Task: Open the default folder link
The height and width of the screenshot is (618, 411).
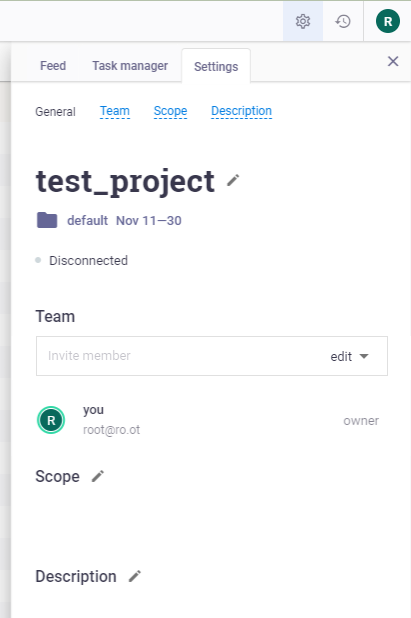Action: (87, 220)
